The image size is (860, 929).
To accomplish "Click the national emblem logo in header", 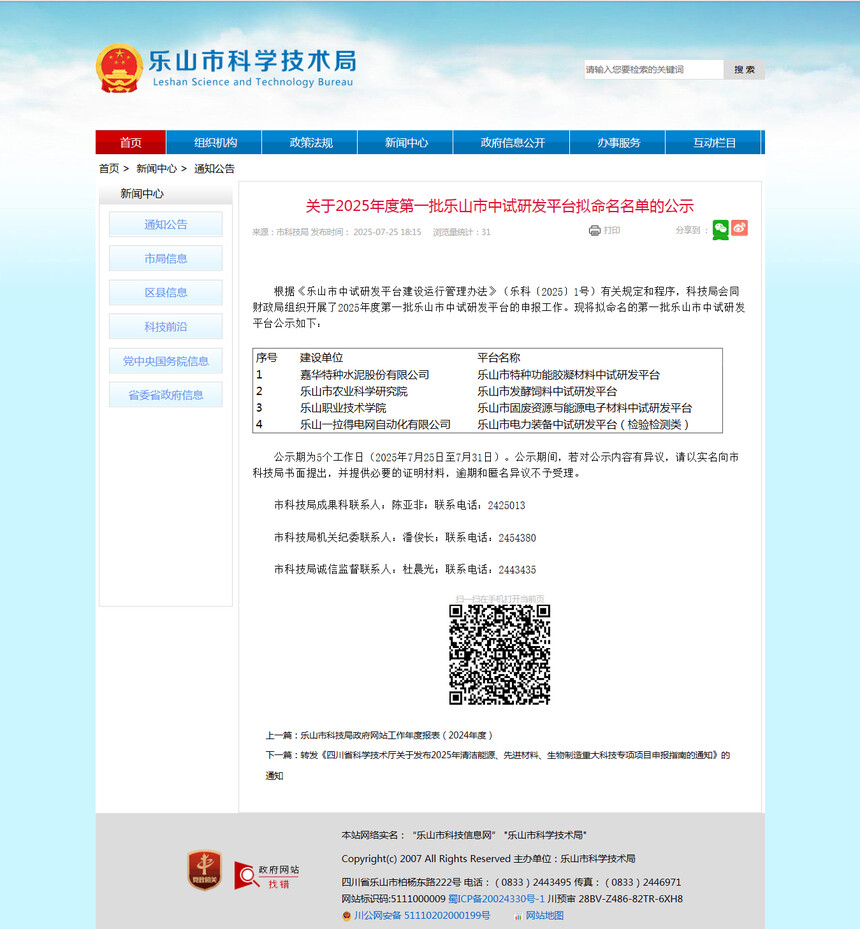I will 119,68.
